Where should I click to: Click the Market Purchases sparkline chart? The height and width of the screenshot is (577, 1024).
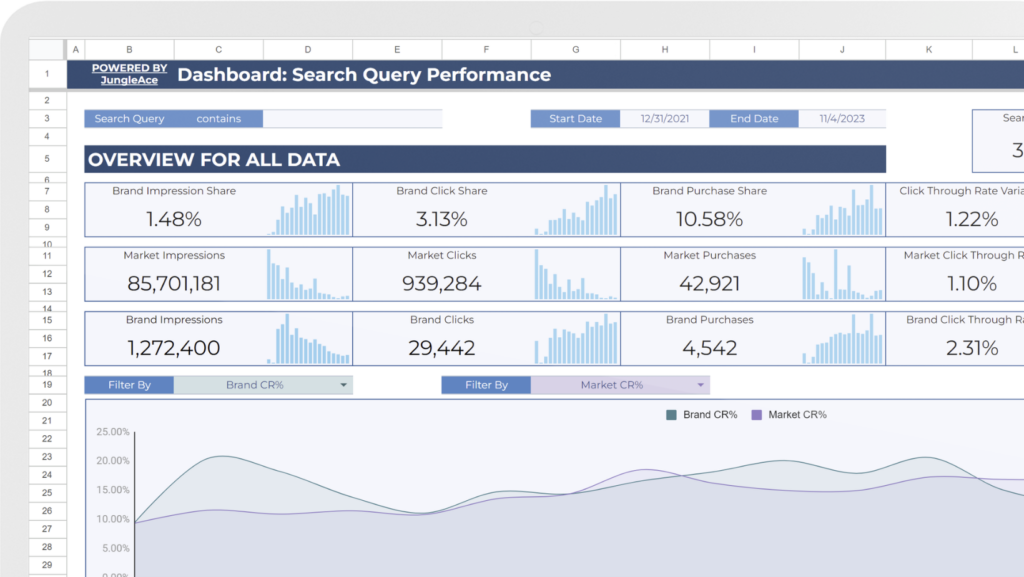(843, 274)
